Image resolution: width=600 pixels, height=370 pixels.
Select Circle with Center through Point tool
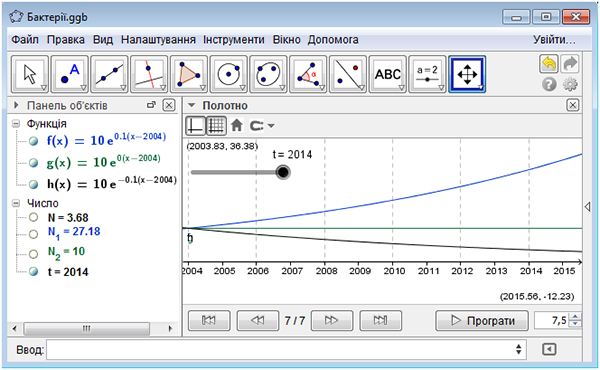229,74
